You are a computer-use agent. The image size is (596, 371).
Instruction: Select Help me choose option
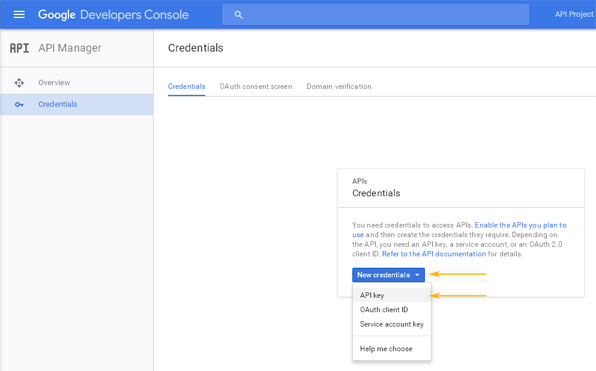(x=392, y=349)
